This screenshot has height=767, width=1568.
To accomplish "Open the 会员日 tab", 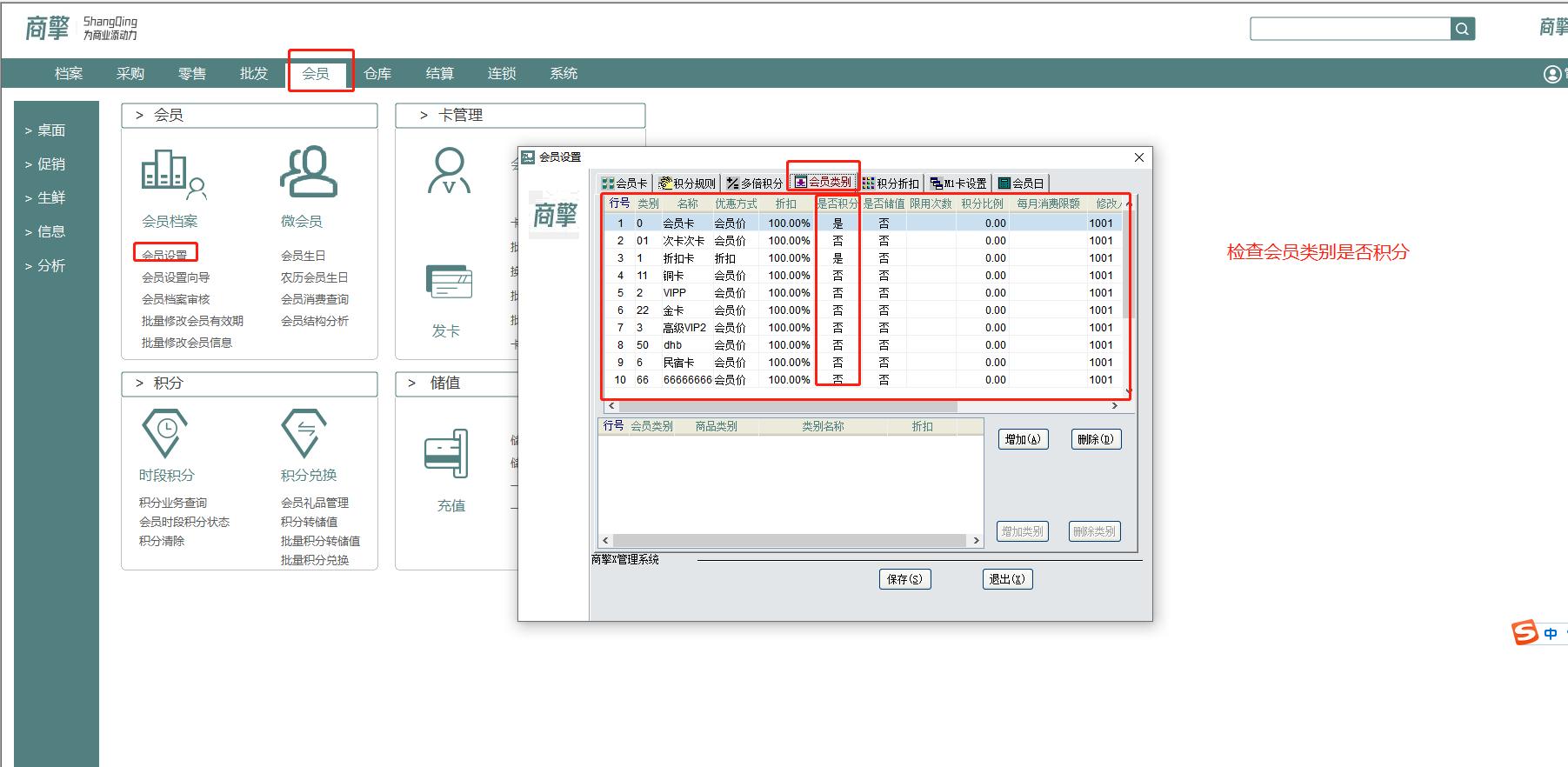I will click(1021, 183).
